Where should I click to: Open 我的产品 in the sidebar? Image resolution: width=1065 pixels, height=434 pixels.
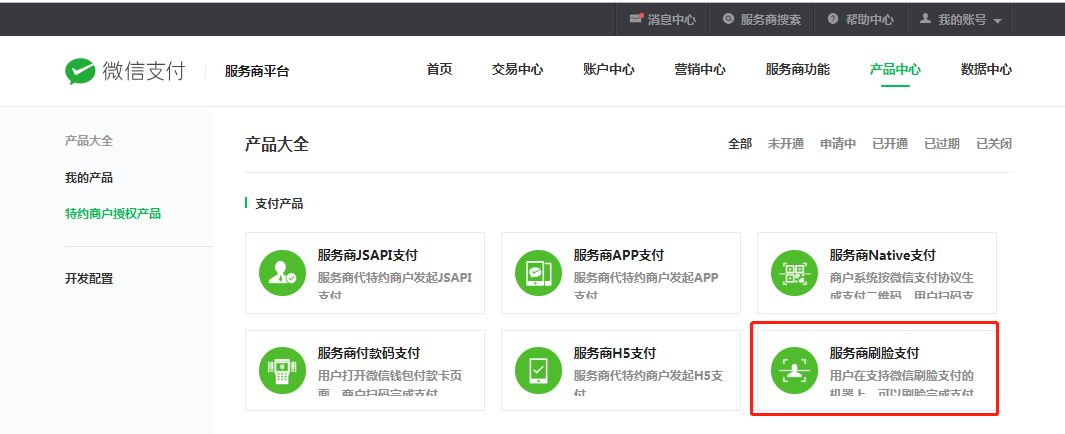coord(89,178)
